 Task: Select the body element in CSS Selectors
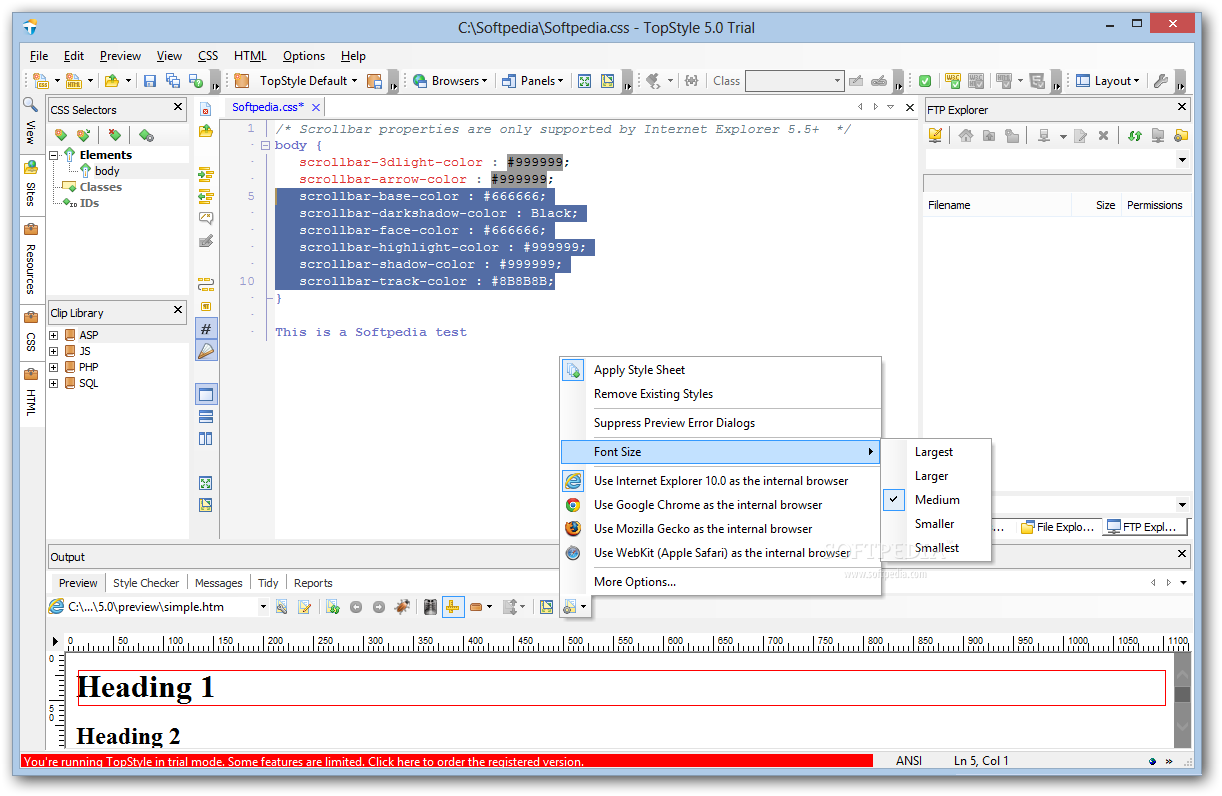pyautogui.click(x=107, y=171)
